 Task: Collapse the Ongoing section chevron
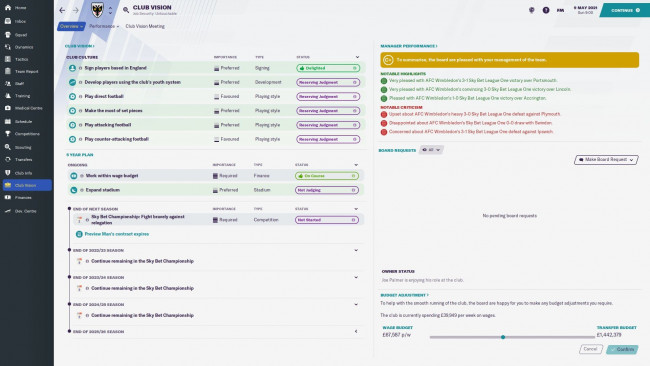coord(356,165)
